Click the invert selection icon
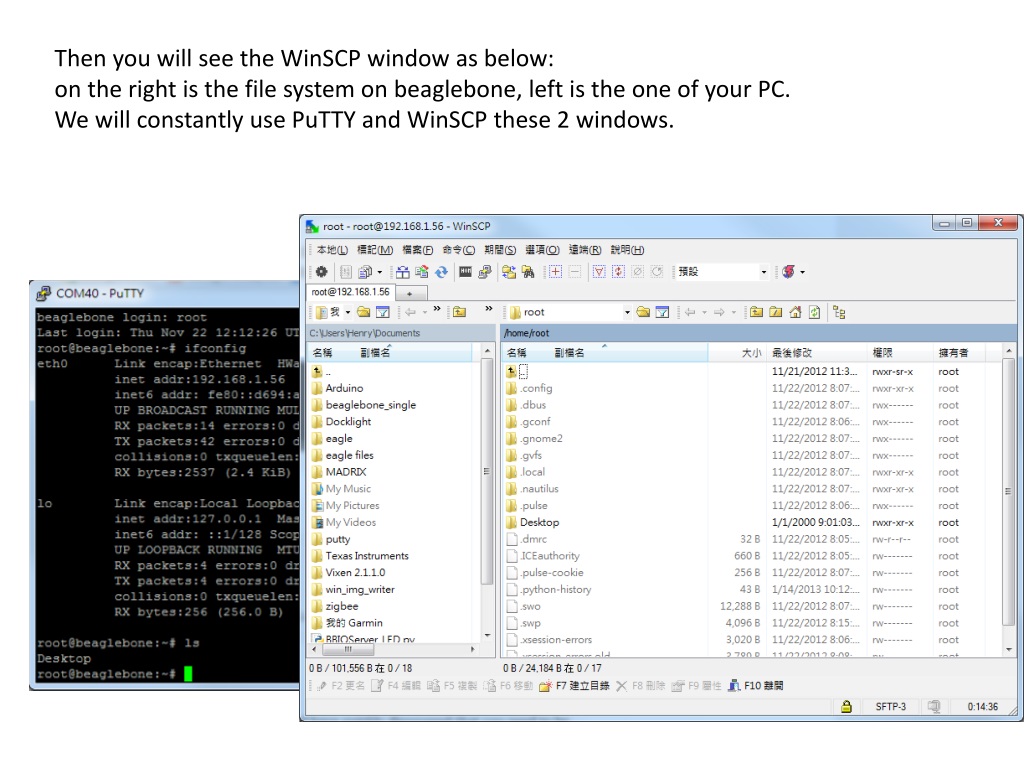This screenshot has width=1024, height=768. coord(618,272)
